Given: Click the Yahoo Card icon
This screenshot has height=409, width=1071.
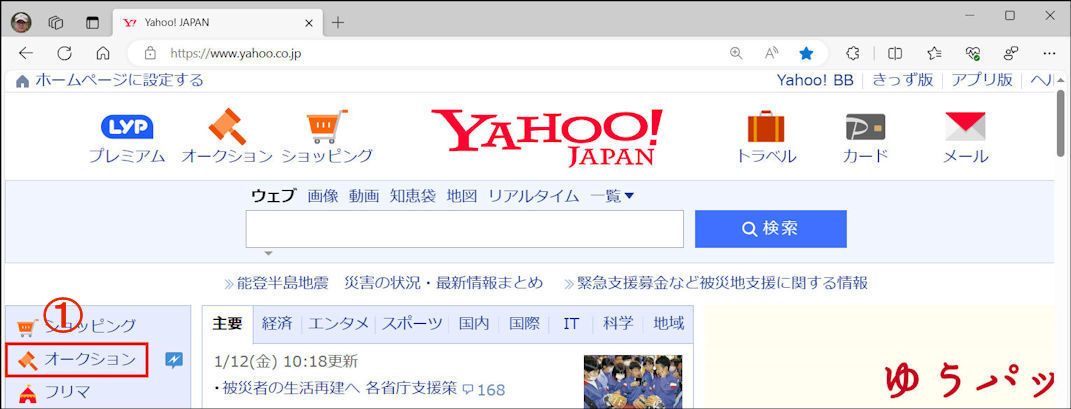Looking at the screenshot, I should (865, 128).
